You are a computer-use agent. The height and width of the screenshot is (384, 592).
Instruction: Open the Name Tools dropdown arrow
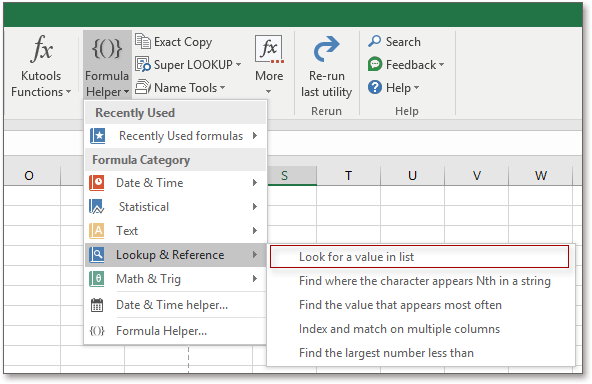pos(223,88)
